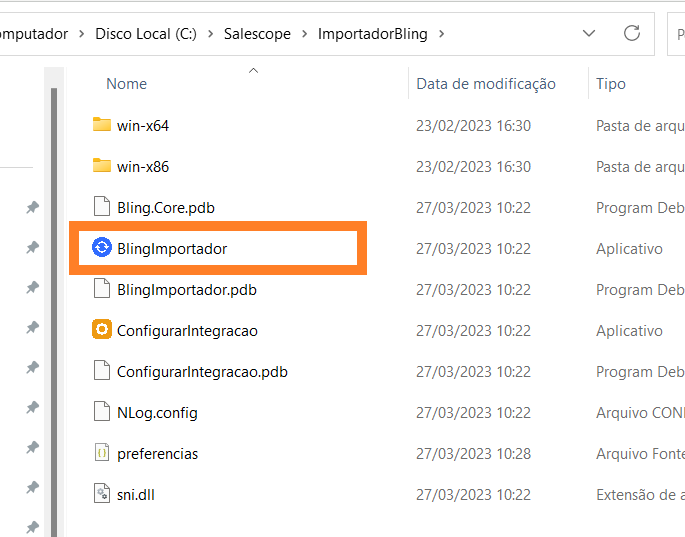
Task: Open address bar history dropdown
Action: pos(589,33)
